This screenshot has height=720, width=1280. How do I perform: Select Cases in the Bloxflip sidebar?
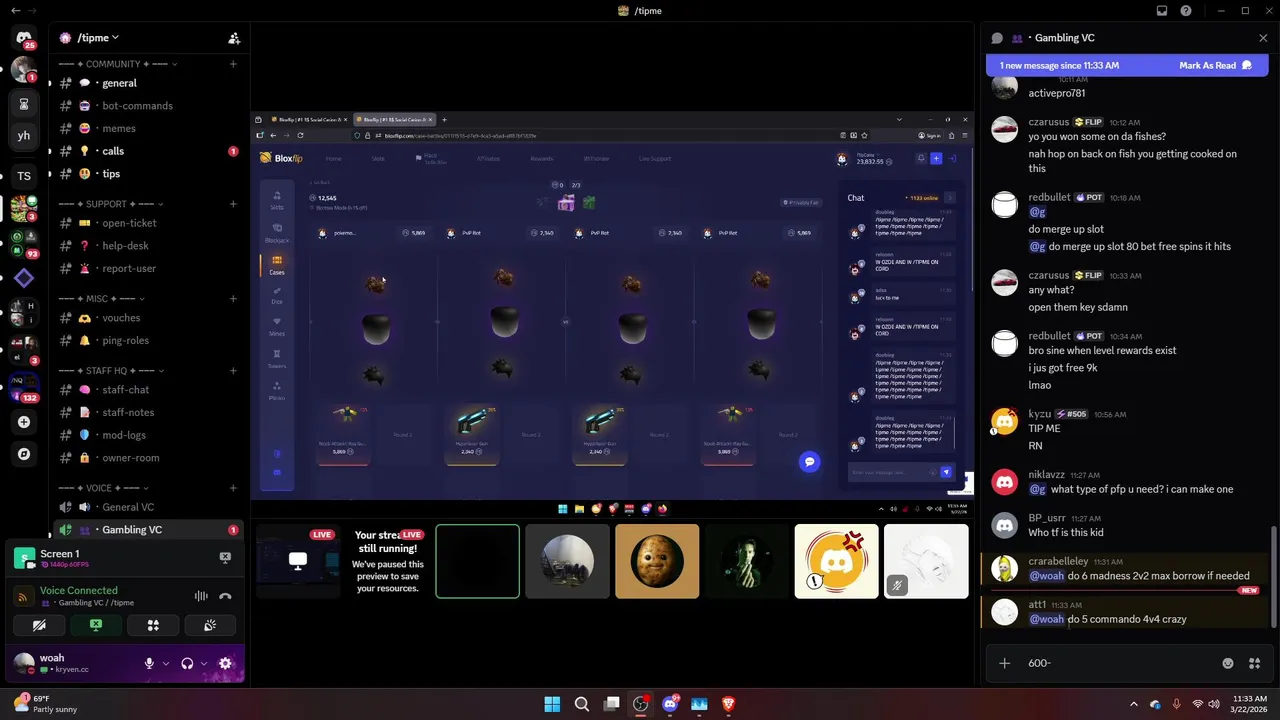point(277,265)
